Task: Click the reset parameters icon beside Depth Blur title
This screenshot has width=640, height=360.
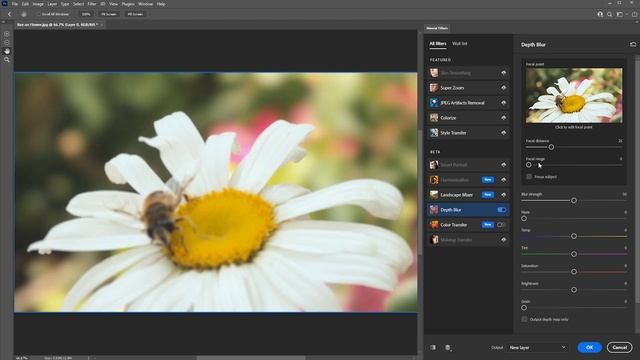Action: [x=633, y=44]
